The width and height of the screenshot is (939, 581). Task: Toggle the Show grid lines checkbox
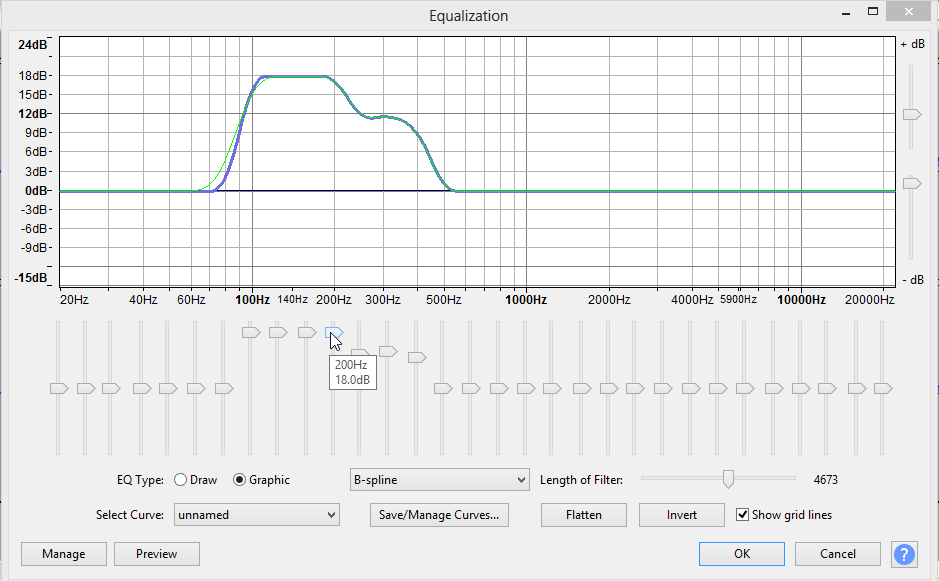742,515
